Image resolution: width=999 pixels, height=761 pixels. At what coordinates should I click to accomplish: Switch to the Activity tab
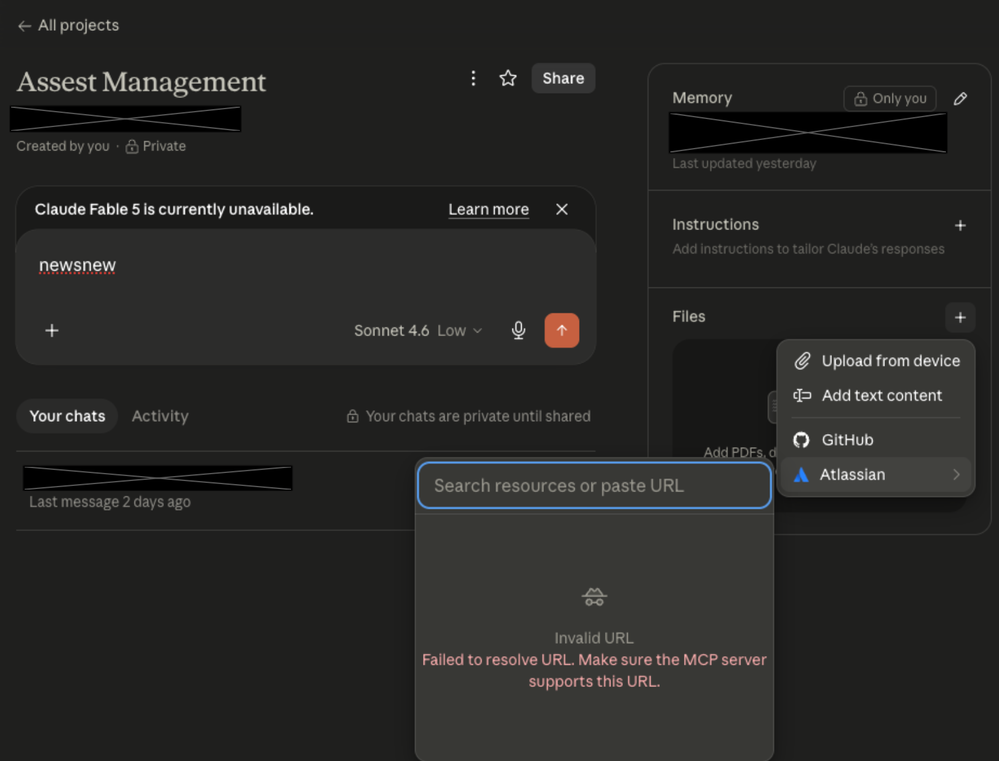160,416
